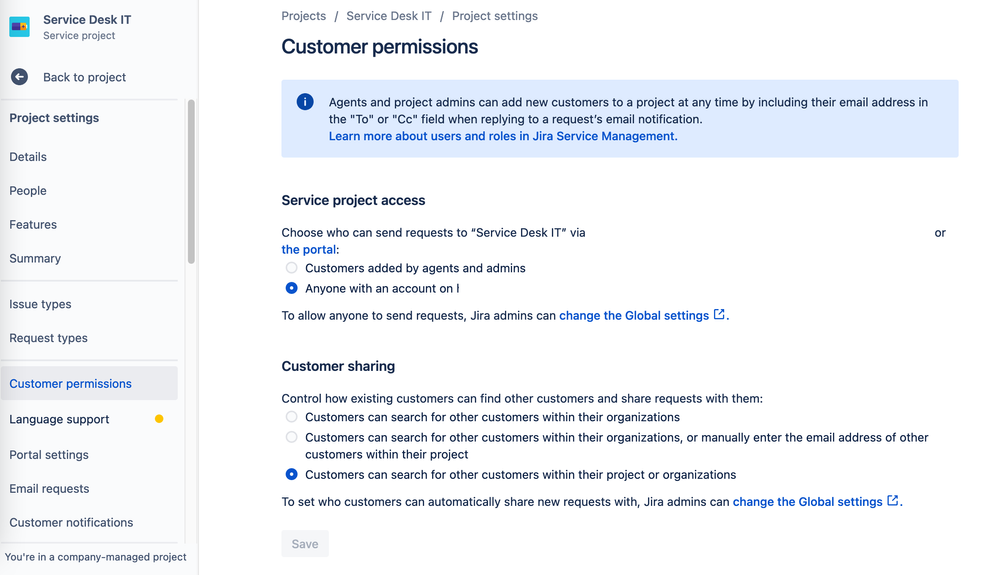998x575 pixels.
Task: Open People settings page
Action: click(x=28, y=191)
